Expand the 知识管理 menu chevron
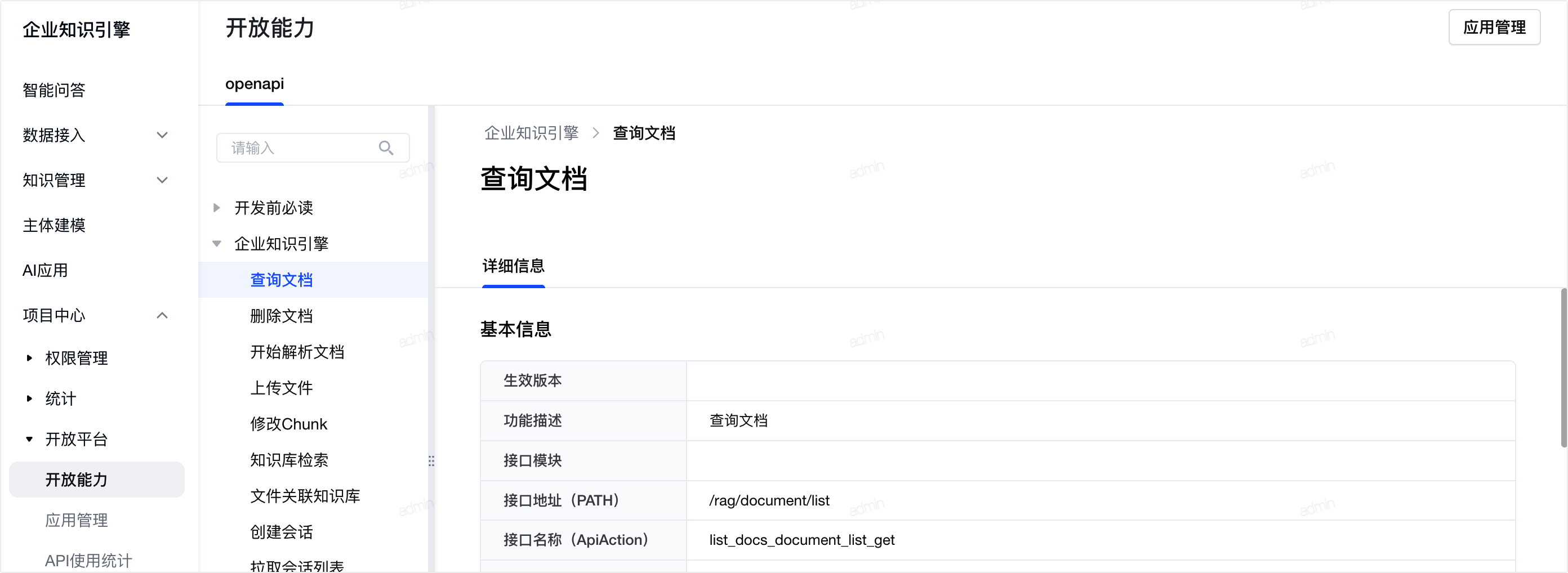Viewport: 1568px width, 573px height. tap(162, 180)
